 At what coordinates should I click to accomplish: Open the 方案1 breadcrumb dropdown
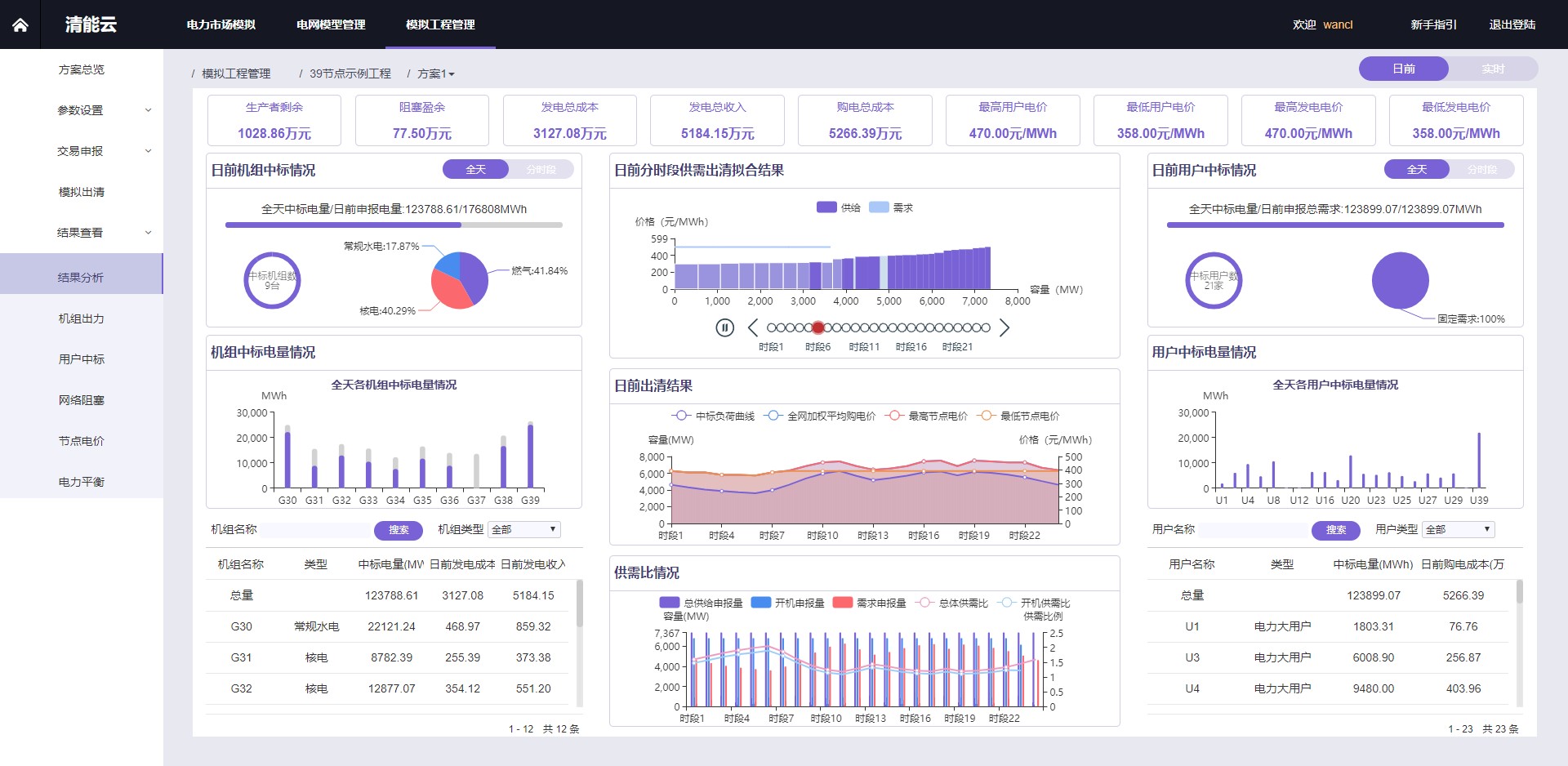click(436, 73)
